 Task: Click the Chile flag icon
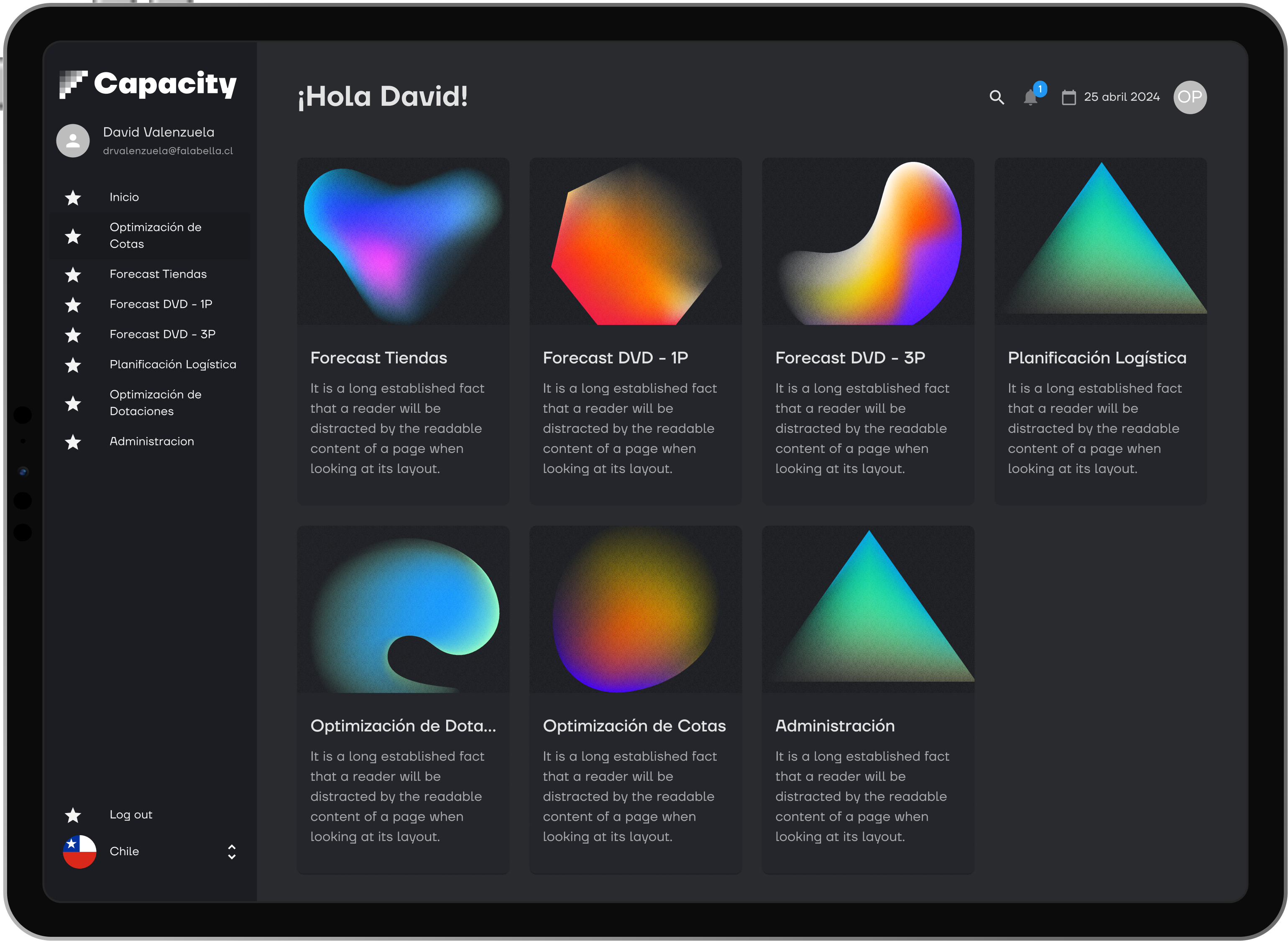[80, 852]
